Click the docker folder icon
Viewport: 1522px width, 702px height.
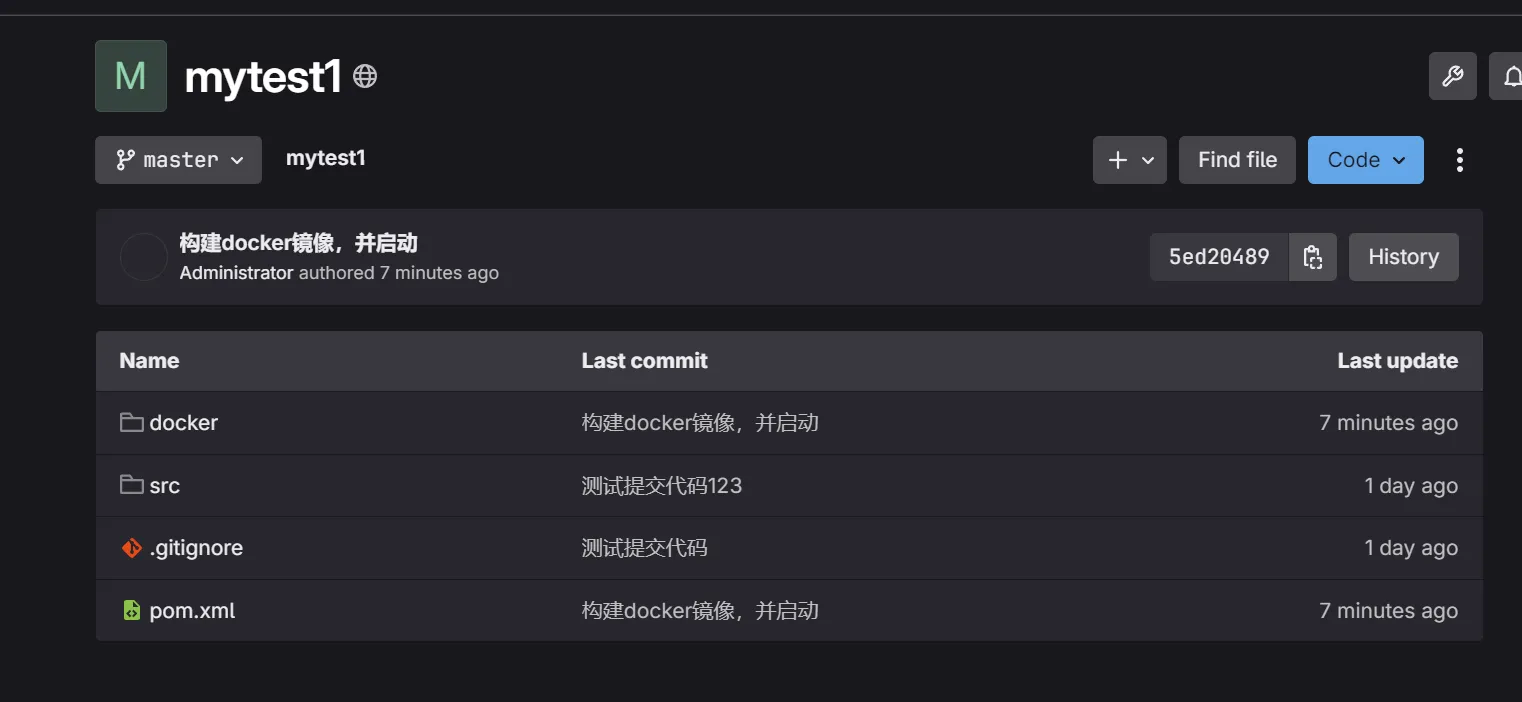coord(131,423)
